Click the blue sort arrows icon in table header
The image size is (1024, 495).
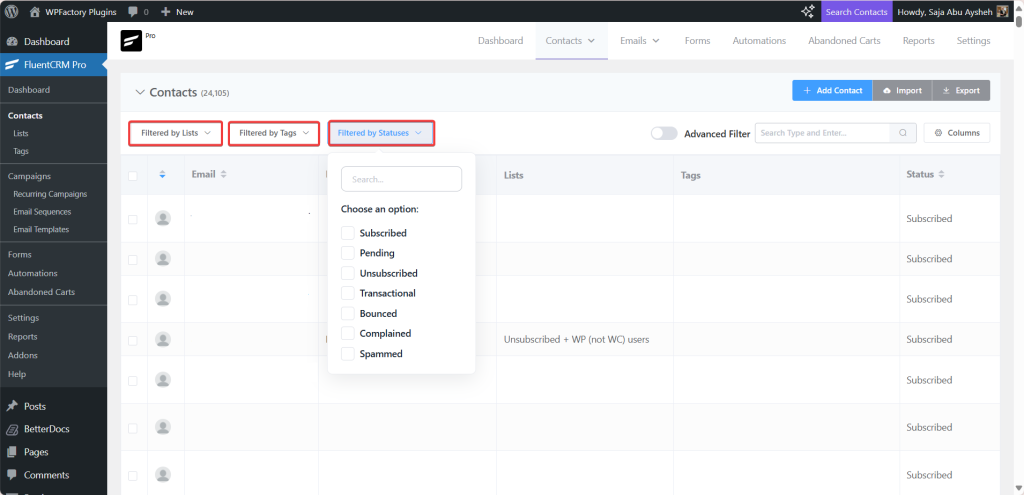click(x=162, y=174)
